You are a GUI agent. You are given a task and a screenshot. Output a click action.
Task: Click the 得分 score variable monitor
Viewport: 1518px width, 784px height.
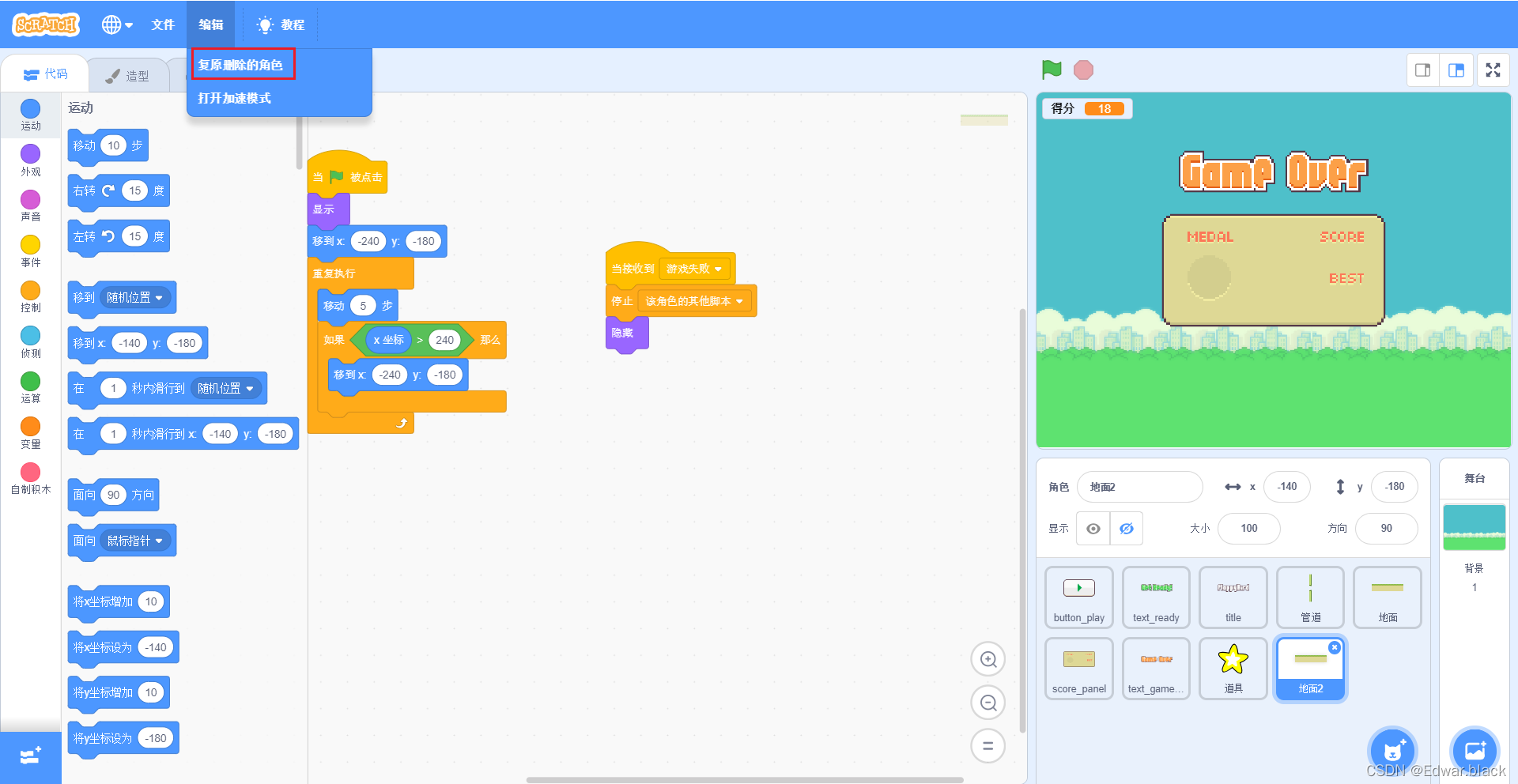click(x=1087, y=109)
